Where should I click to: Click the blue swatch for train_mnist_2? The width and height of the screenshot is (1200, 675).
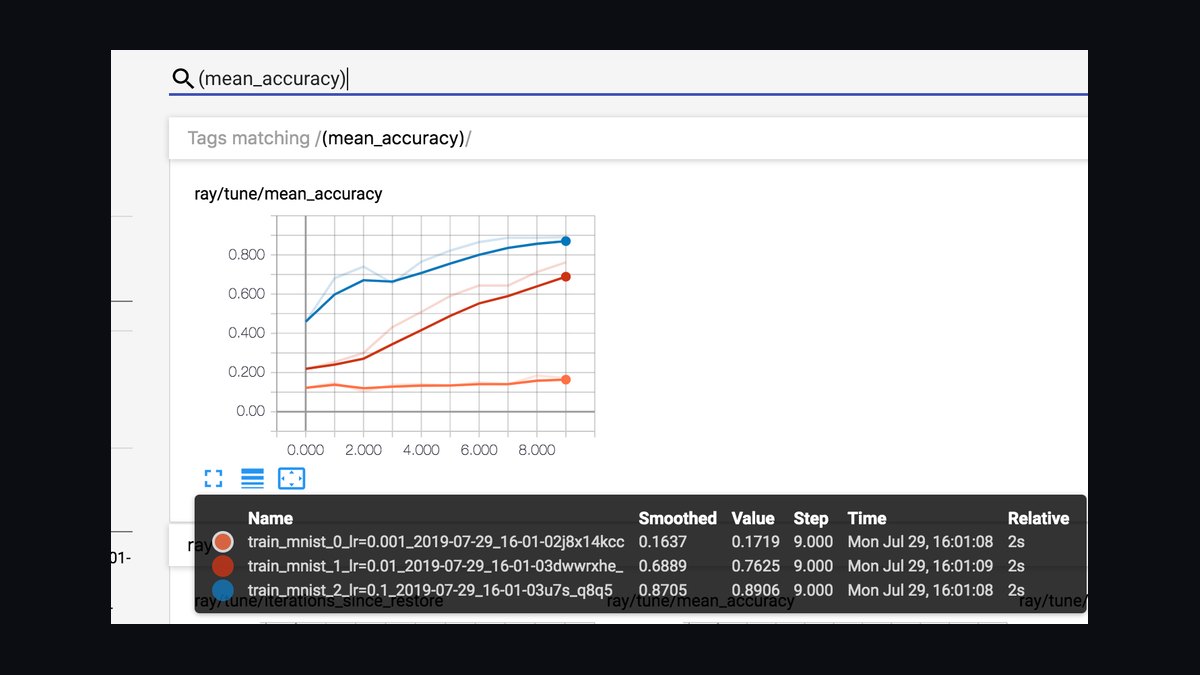coord(223,590)
